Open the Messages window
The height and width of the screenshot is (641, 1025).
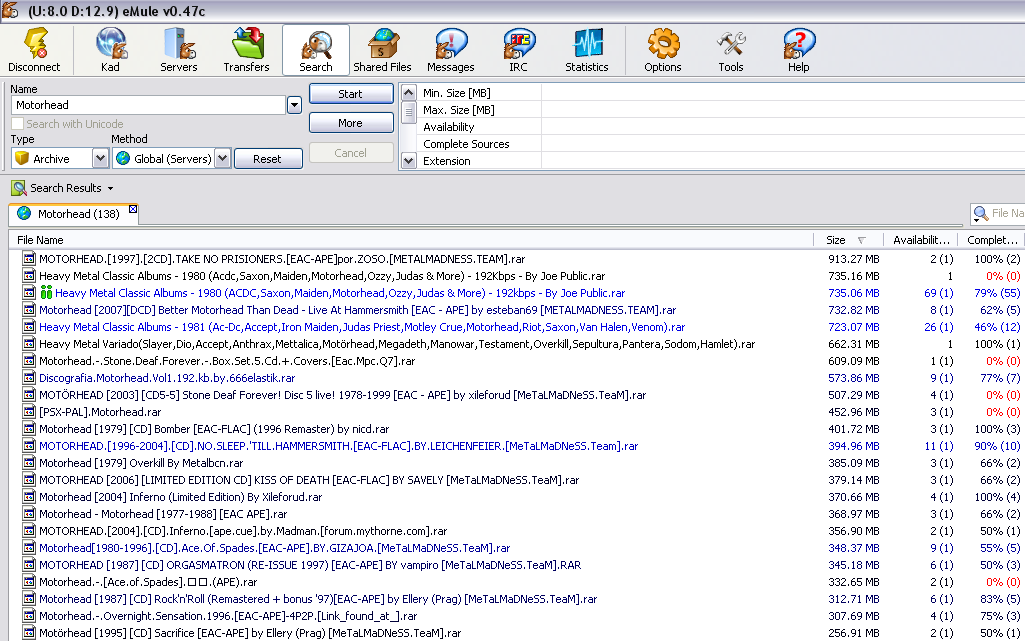pyautogui.click(x=450, y=50)
